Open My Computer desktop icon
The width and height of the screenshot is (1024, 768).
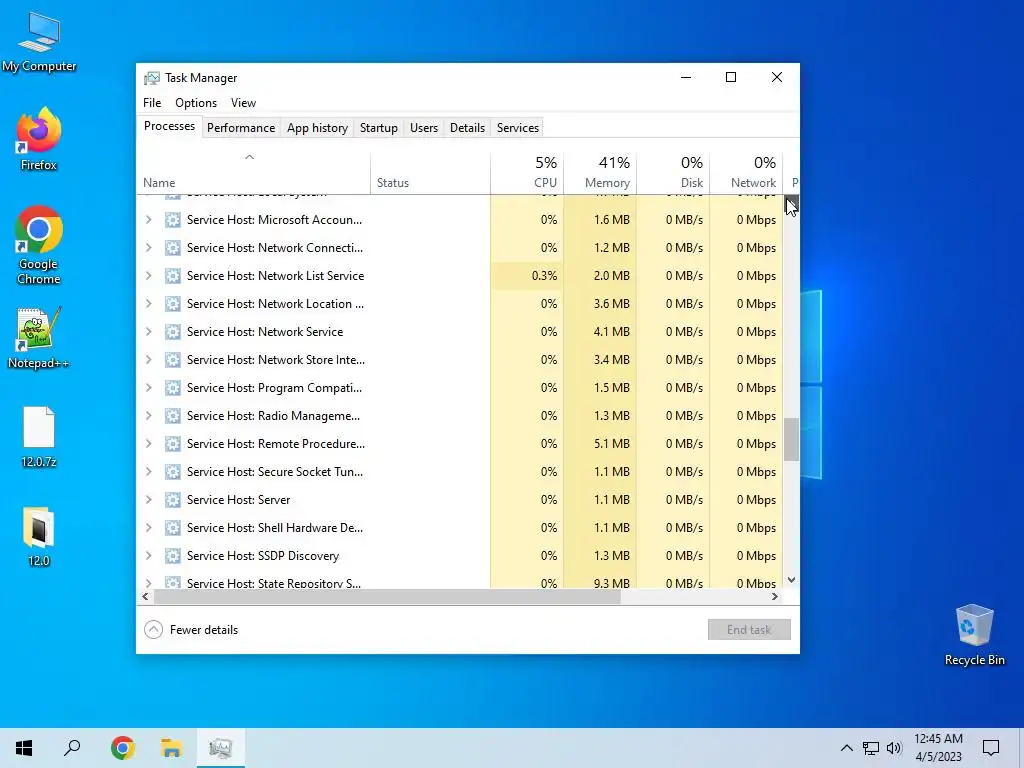point(39,42)
